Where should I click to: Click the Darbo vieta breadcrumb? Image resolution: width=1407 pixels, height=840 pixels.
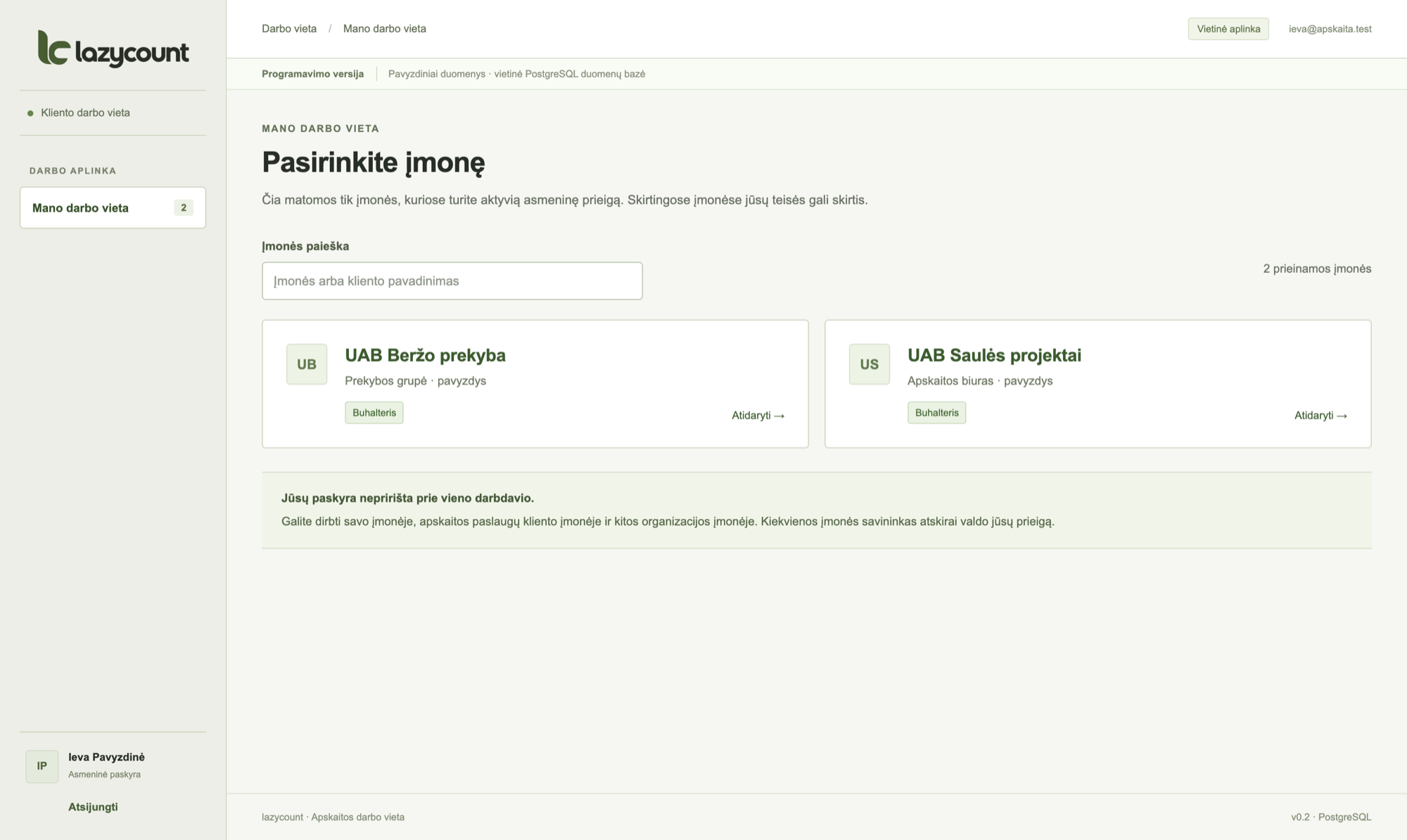[x=289, y=29]
